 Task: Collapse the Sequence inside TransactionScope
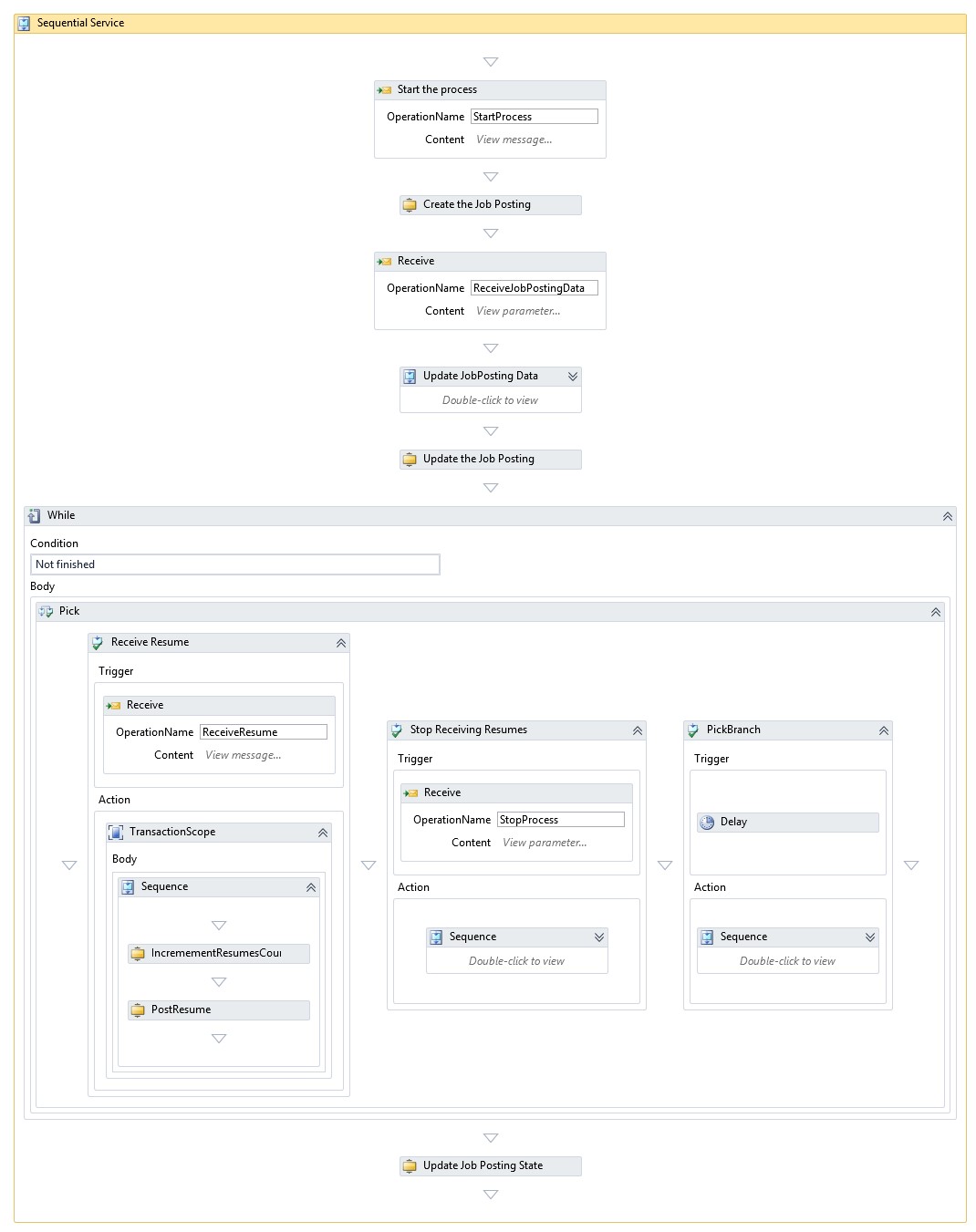point(311,887)
